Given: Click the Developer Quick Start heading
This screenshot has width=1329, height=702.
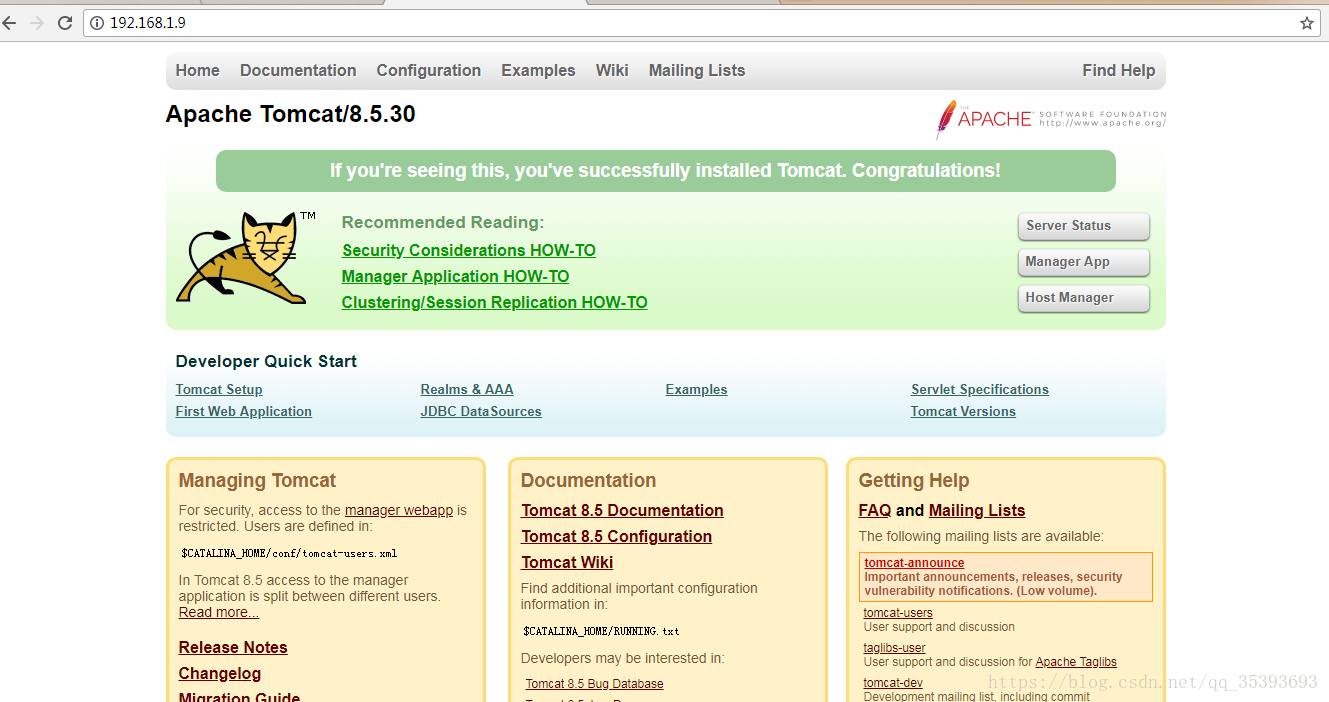Looking at the screenshot, I should click(266, 362).
